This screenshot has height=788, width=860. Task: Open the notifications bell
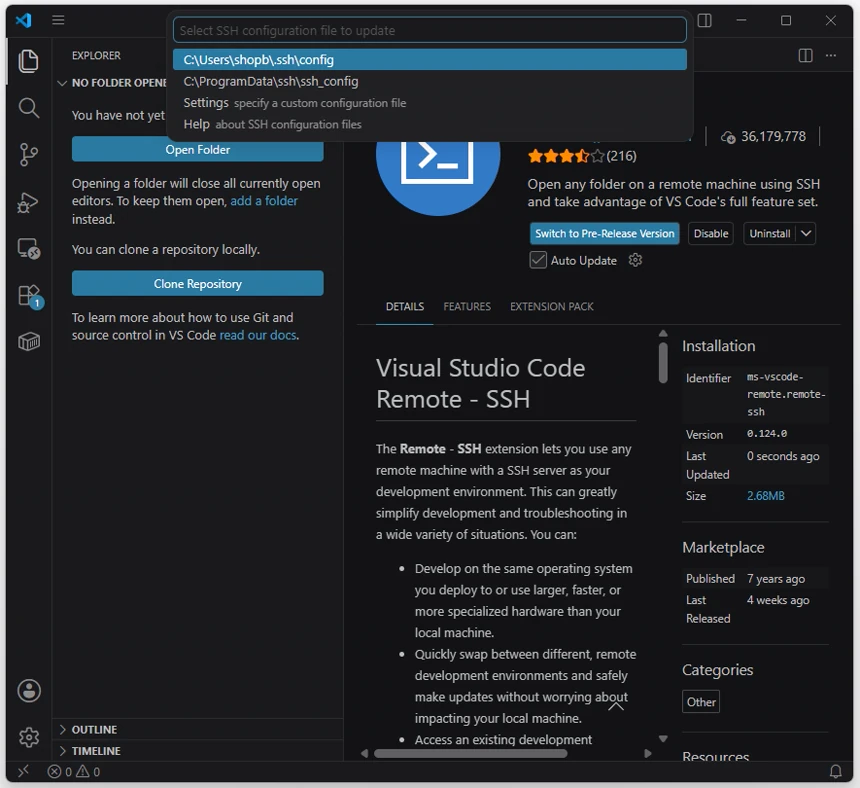pyautogui.click(x=835, y=772)
